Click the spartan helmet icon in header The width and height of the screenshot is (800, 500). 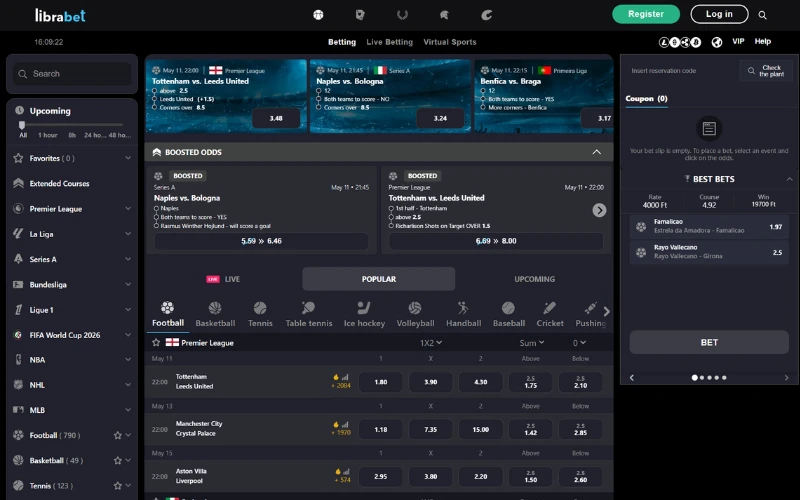click(444, 15)
